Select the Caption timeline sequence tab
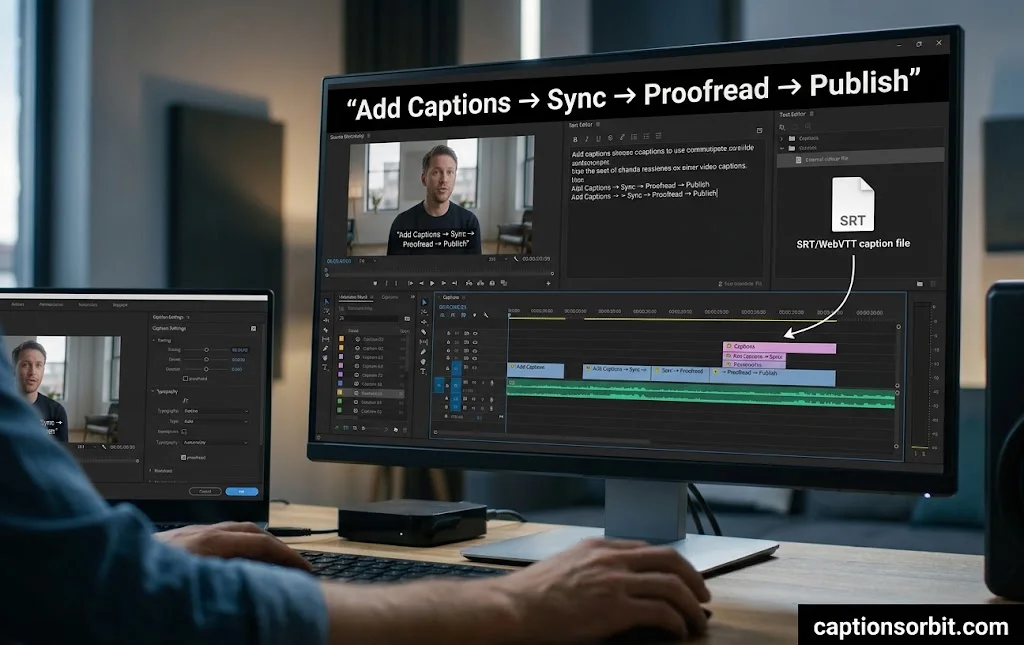 point(451,298)
